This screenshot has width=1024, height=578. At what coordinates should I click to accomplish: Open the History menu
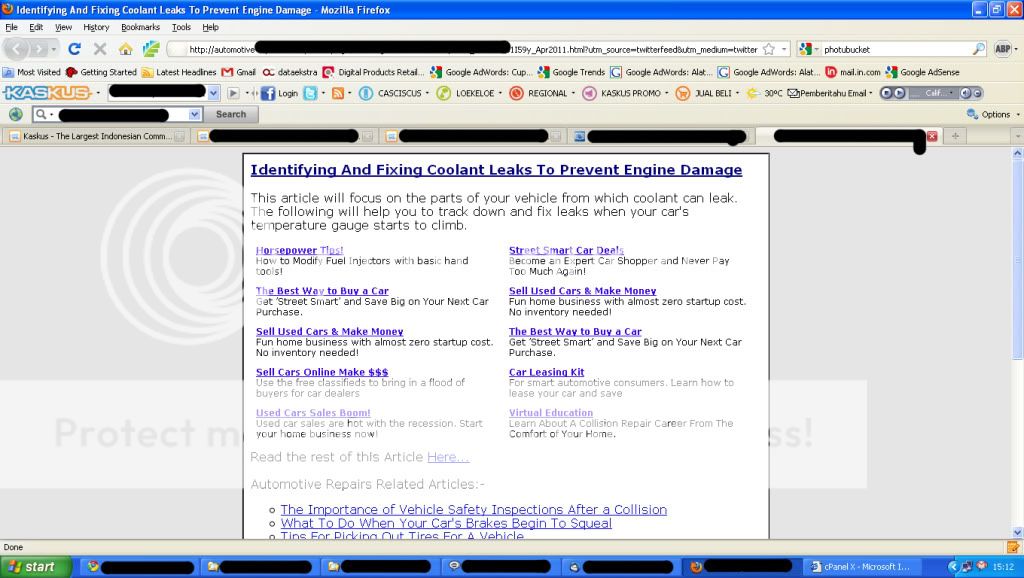pyautogui.click(x=96, y=27)
